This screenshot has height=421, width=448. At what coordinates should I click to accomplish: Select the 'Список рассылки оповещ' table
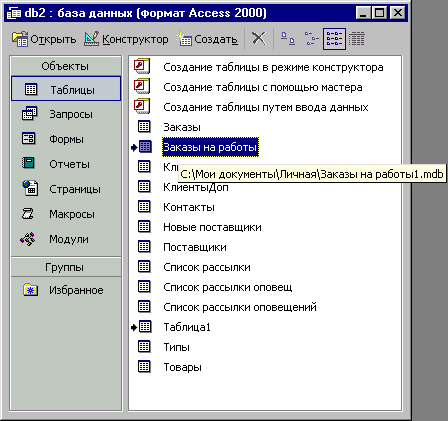pyautogui.click(x=228, y=287)
